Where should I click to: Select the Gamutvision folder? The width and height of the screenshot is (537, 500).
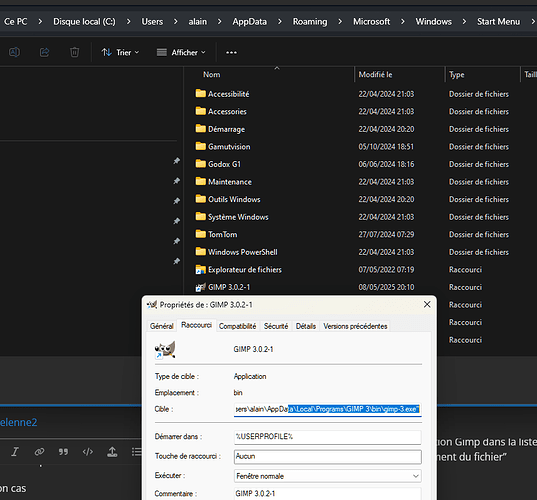(x=229, y=147)
